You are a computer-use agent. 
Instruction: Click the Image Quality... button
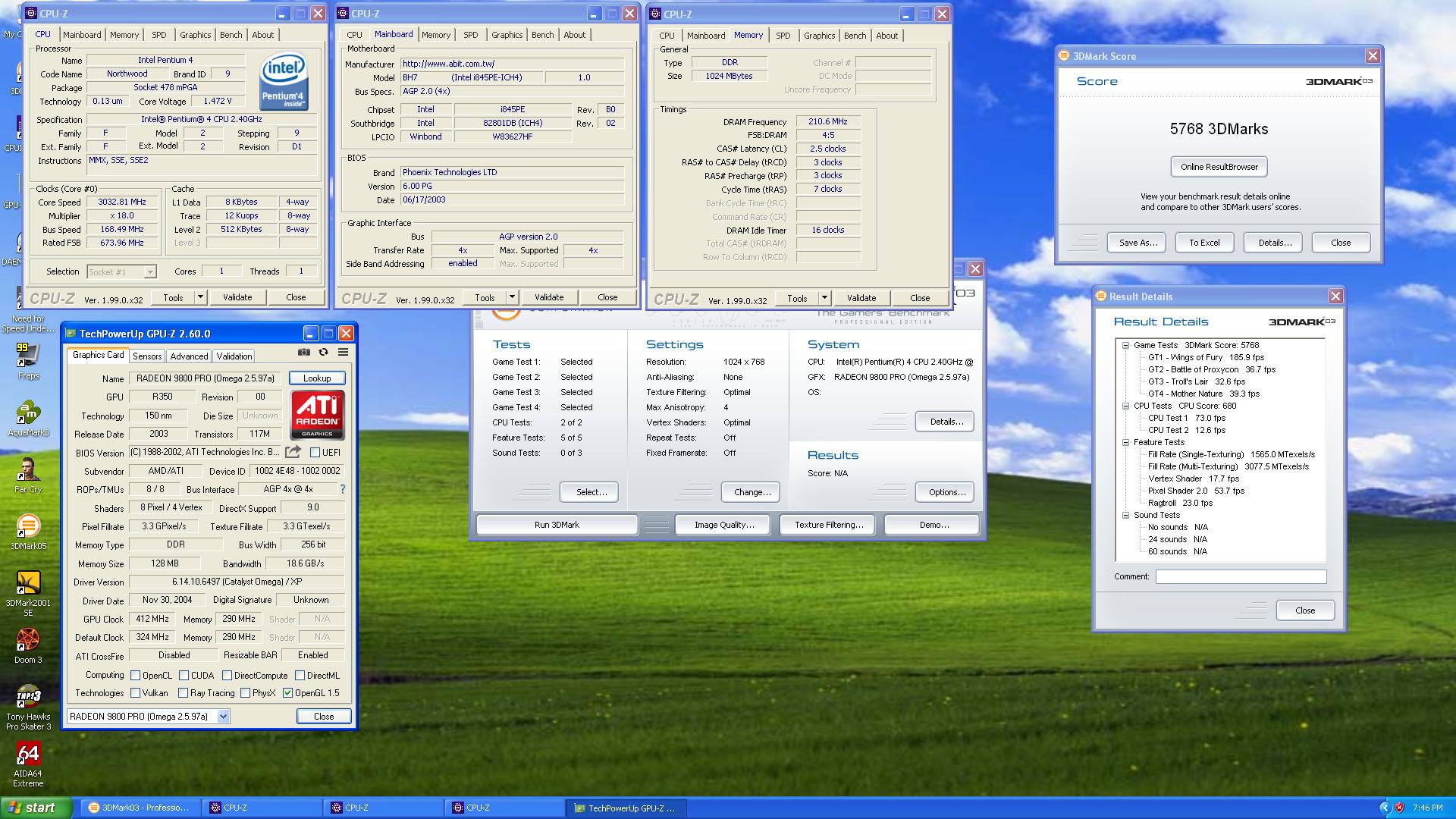coord(724,525)
